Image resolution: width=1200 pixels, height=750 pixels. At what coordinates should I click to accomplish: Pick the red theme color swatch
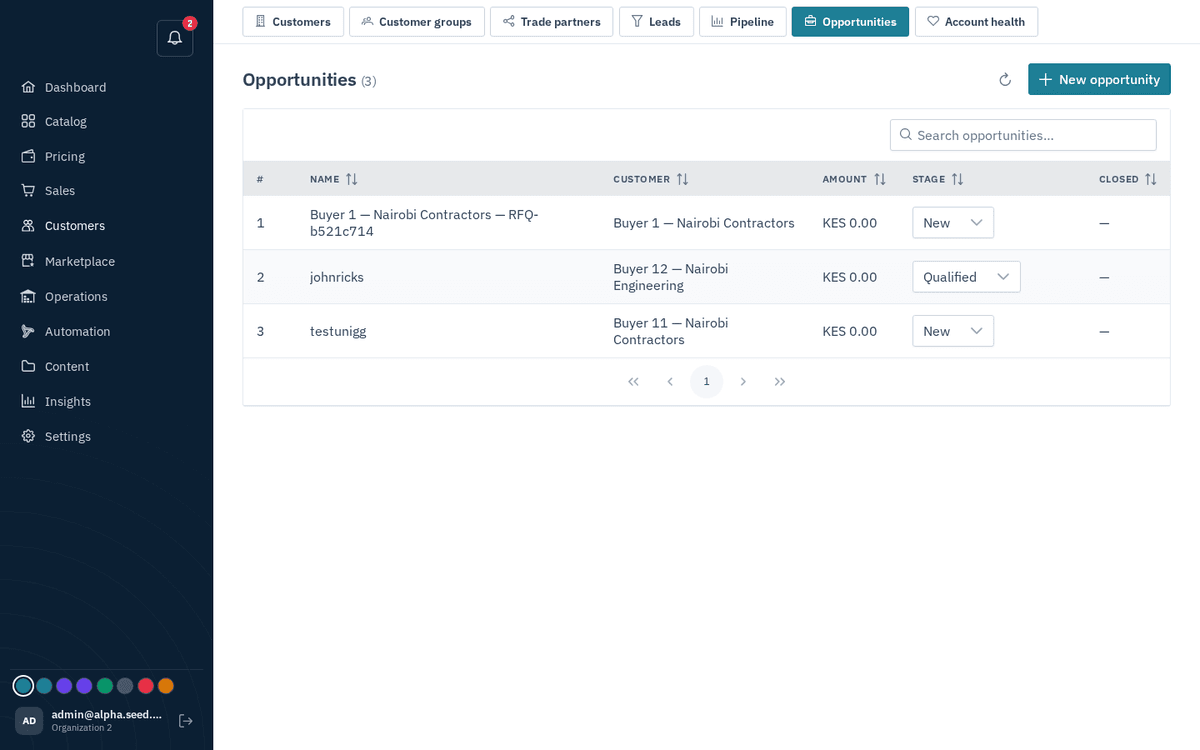pos(145,686)
